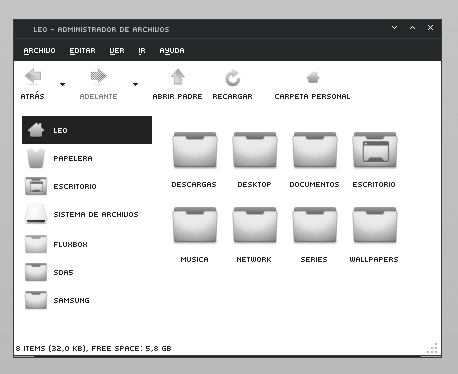Viewport: 458px width, 374px height.
Task: Click the Series folder name
Action: pos(314,259)
